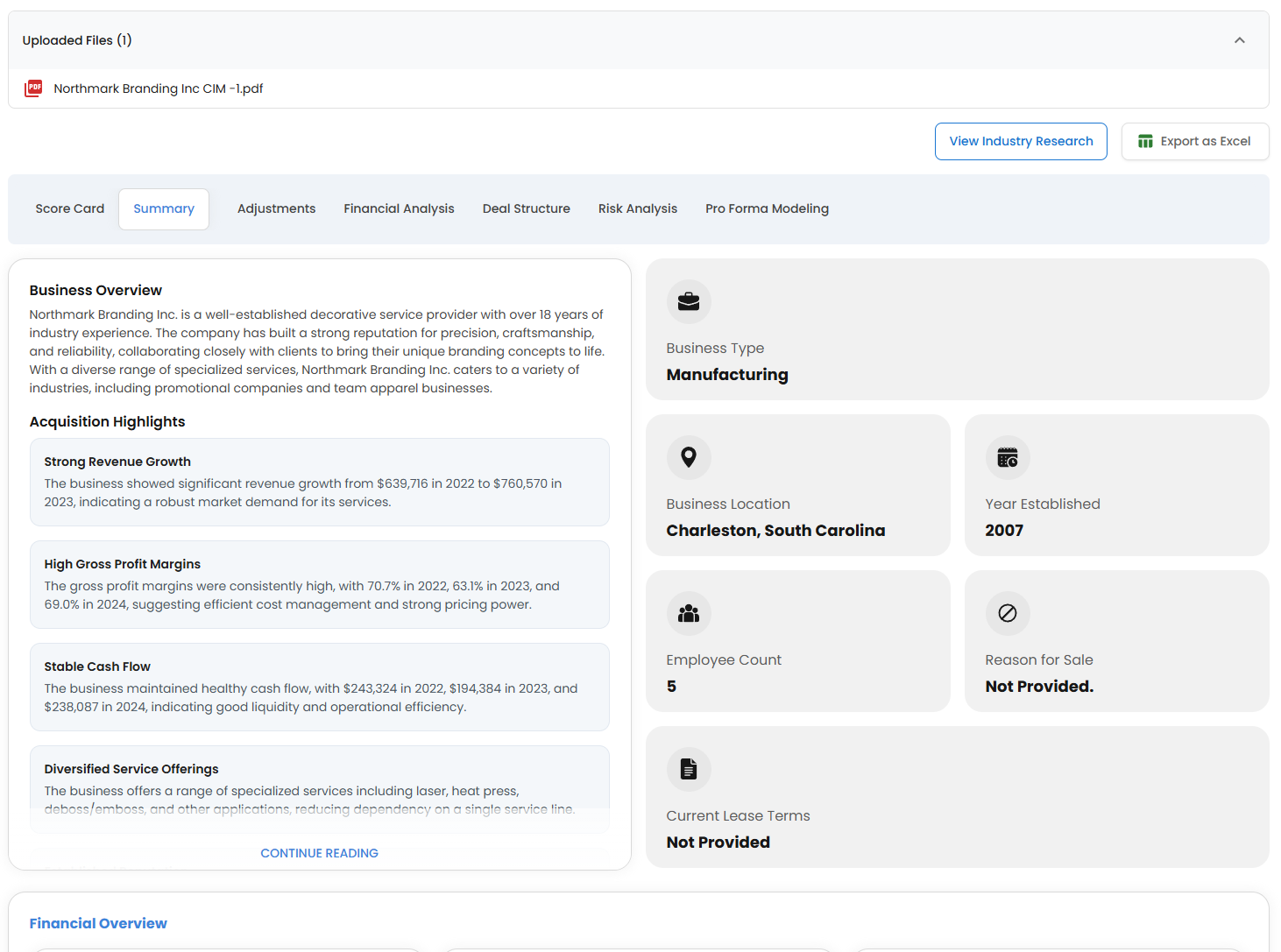This screenshot has height=952, width=1281.
Task: Select the Strong Revenue Growth card title
Action: coord(117,462)
